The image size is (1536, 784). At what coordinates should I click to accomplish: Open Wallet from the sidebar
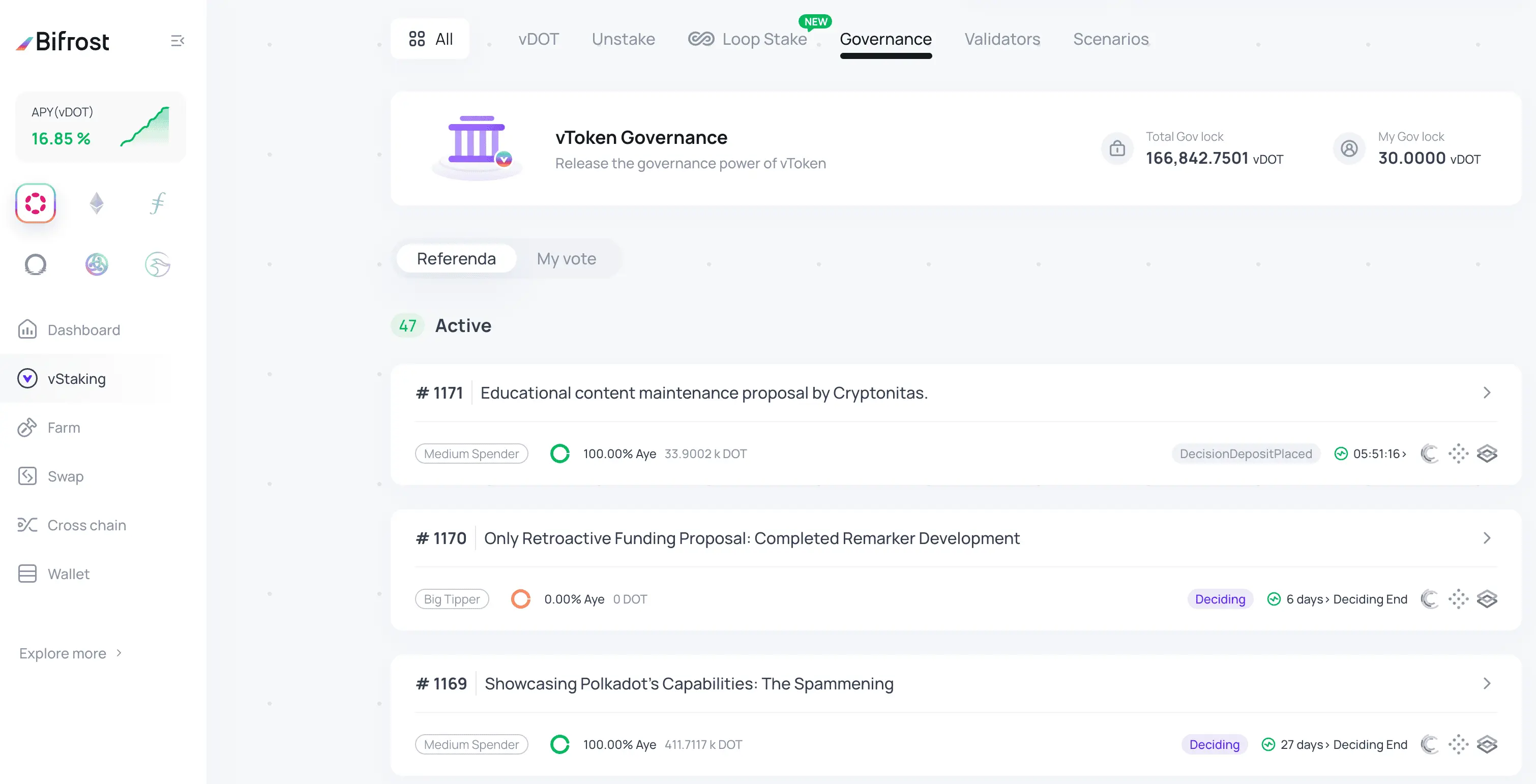click(54, 574)
